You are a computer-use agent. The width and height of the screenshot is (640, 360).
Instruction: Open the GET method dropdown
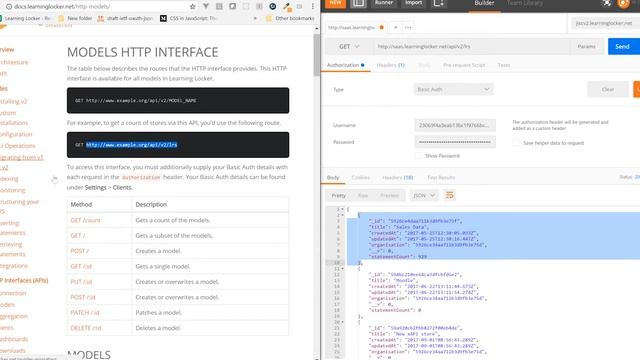coord(349,47)
